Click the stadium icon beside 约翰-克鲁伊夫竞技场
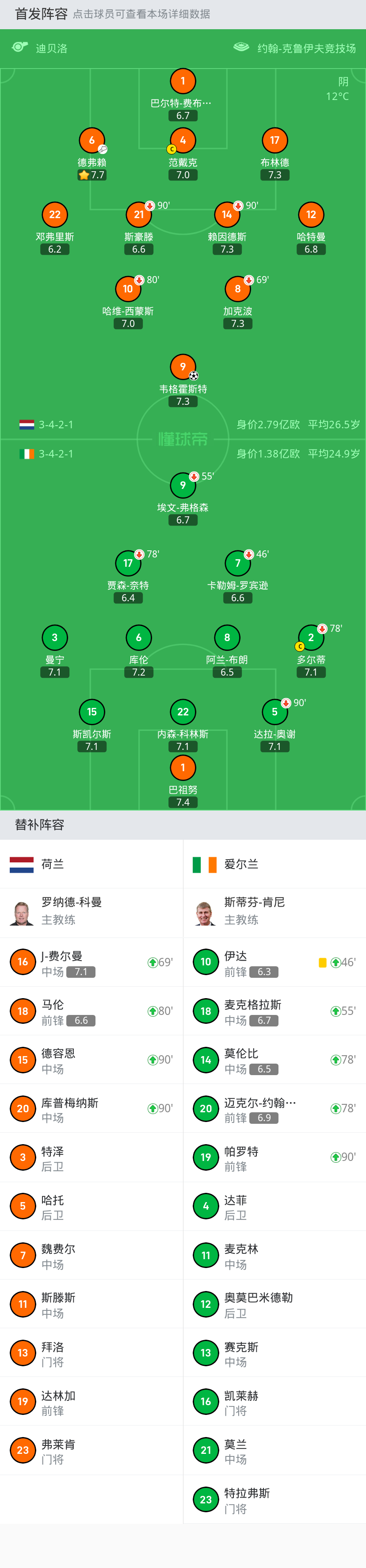 click(241, 47)
